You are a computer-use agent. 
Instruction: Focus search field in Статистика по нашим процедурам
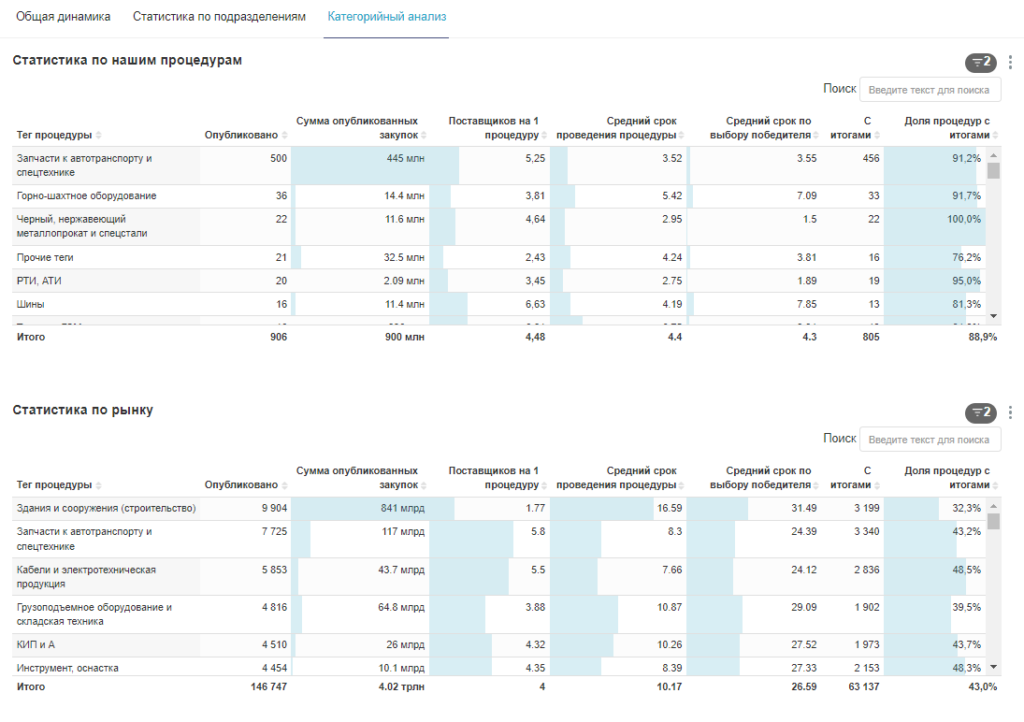pyautogui.click(x=930, y=89)
